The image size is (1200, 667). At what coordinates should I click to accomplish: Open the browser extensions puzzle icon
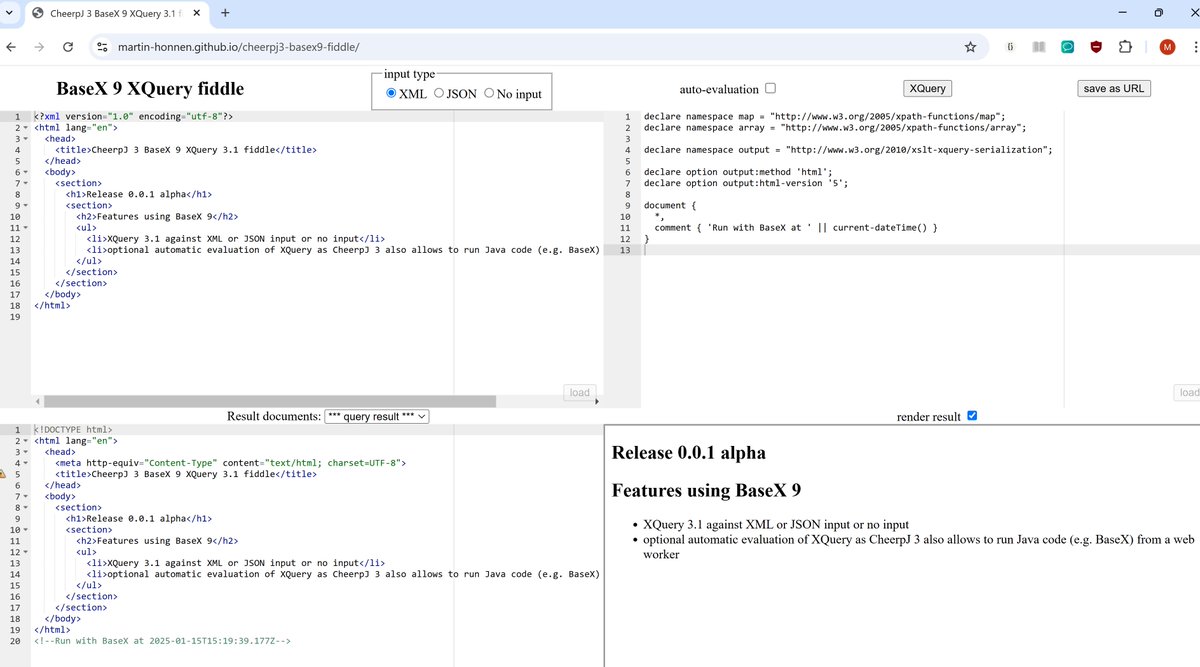[1124, 46]
